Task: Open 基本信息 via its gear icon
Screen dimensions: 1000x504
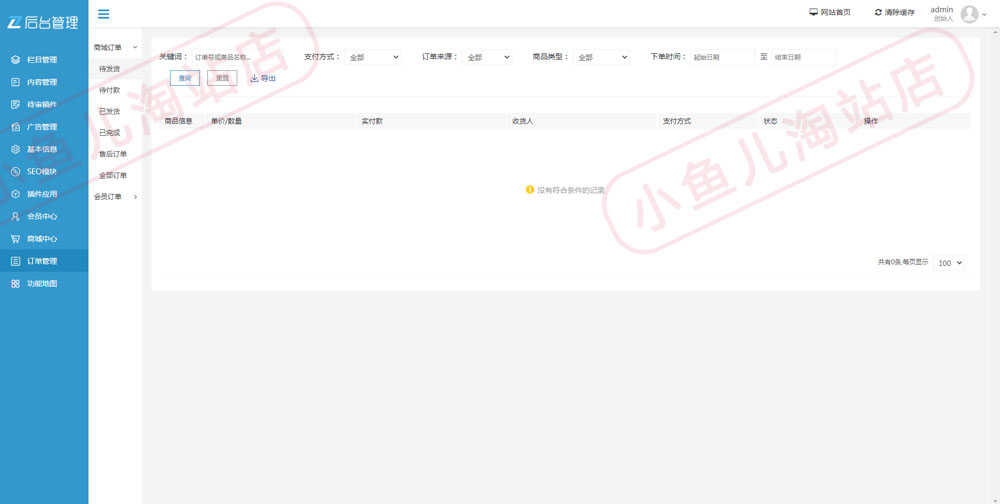Action: (16, 149)
